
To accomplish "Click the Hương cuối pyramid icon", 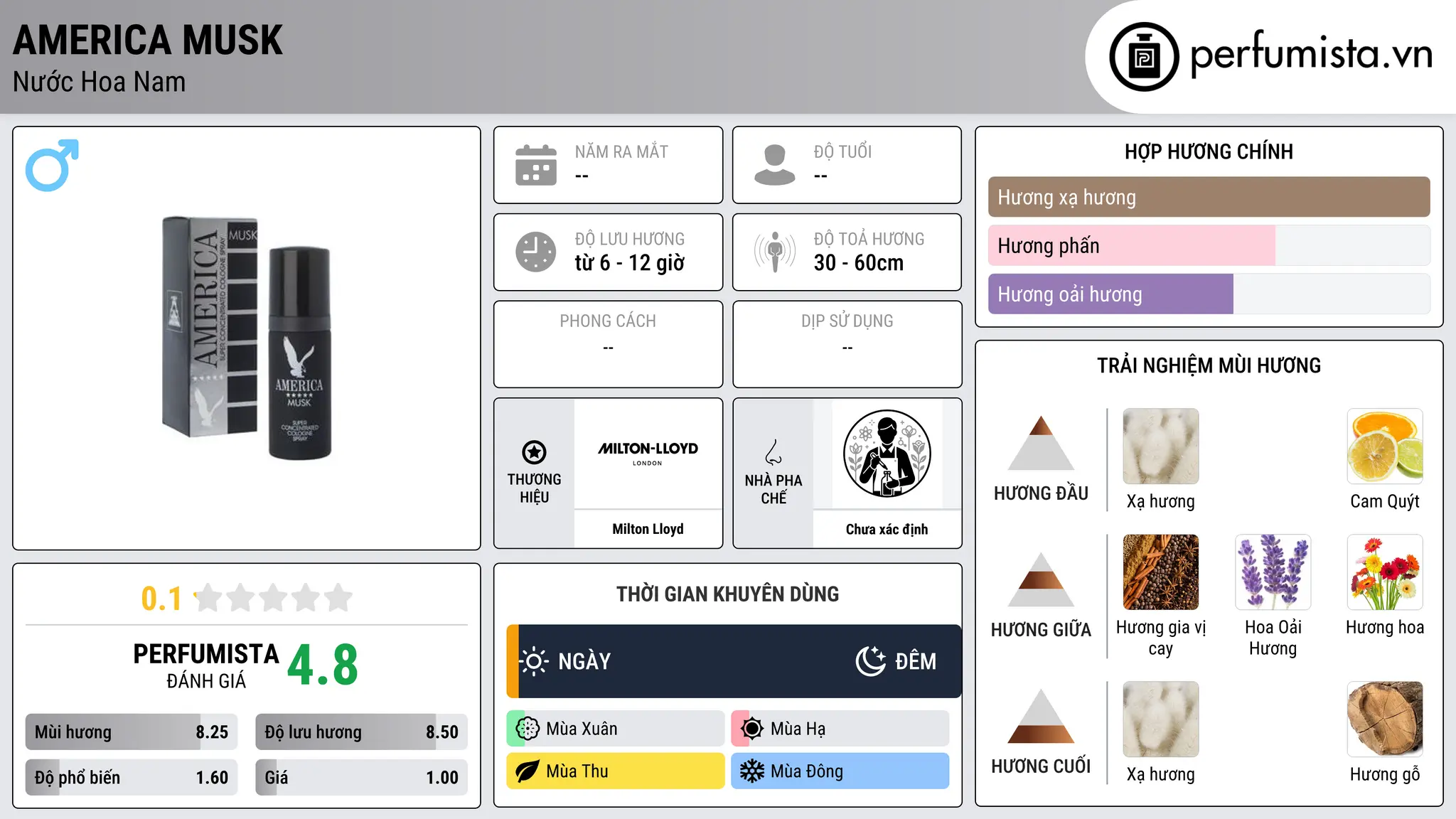I will [x=1041, y=716].
